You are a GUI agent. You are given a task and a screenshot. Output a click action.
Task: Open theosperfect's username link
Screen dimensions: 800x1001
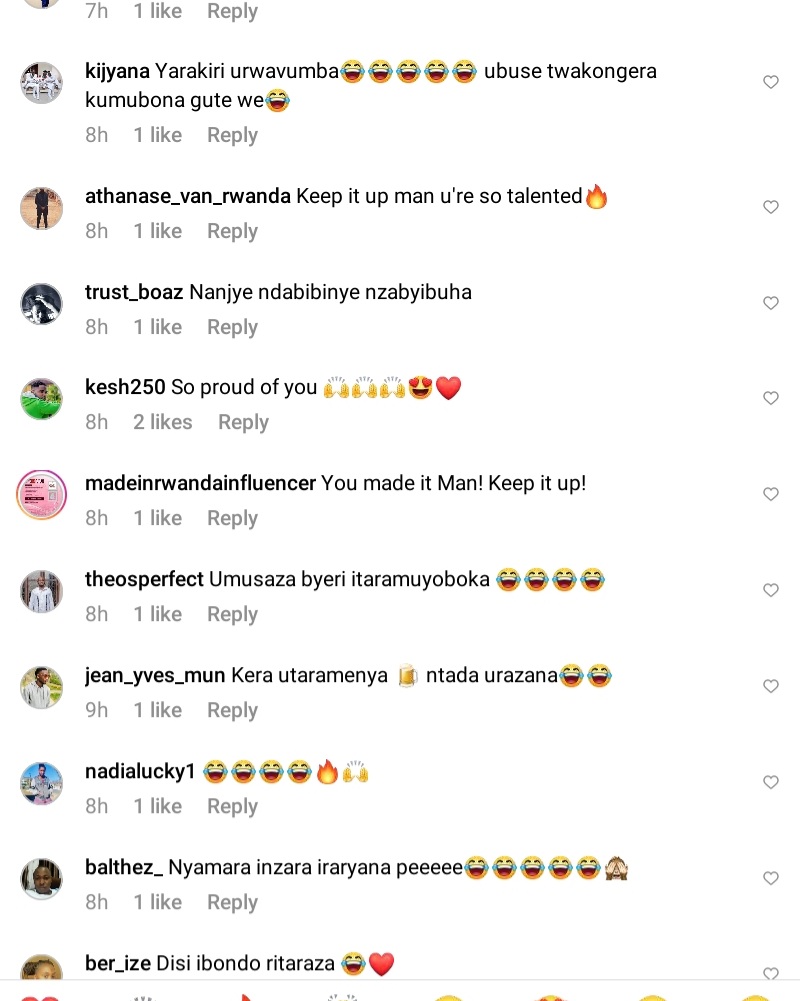(x=144, y=579)
